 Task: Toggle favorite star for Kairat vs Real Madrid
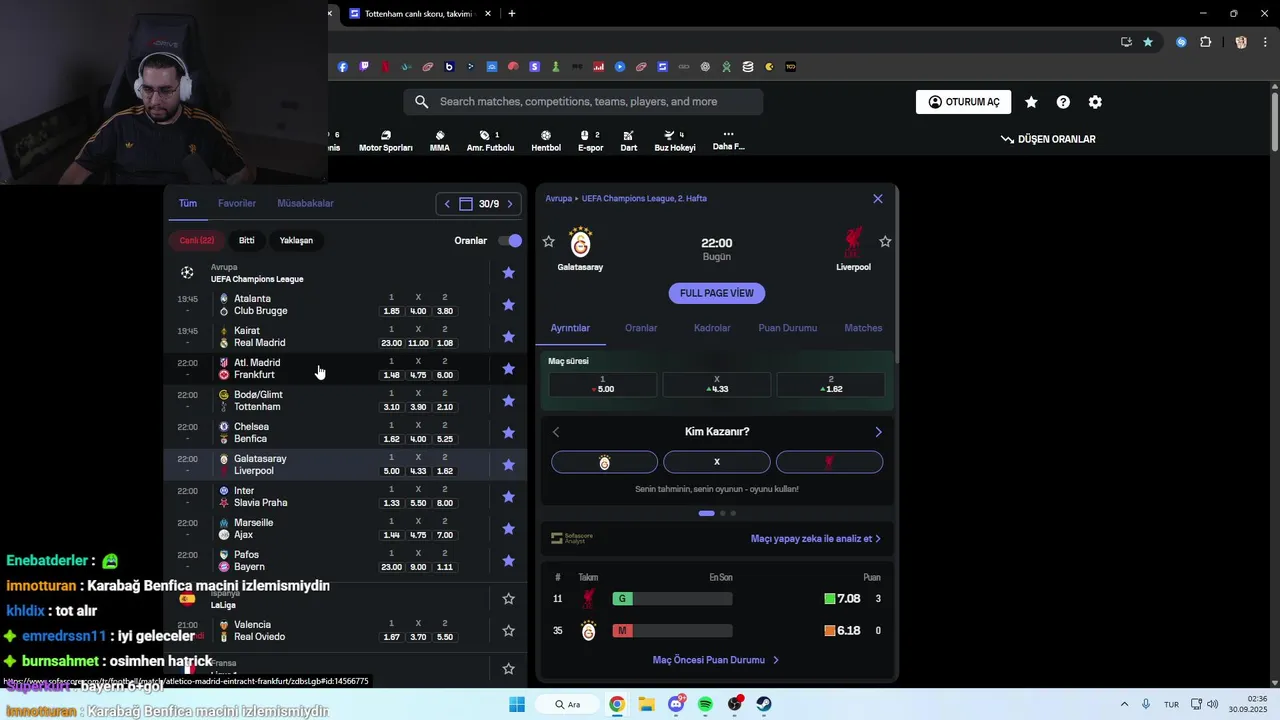coord(508,337)
